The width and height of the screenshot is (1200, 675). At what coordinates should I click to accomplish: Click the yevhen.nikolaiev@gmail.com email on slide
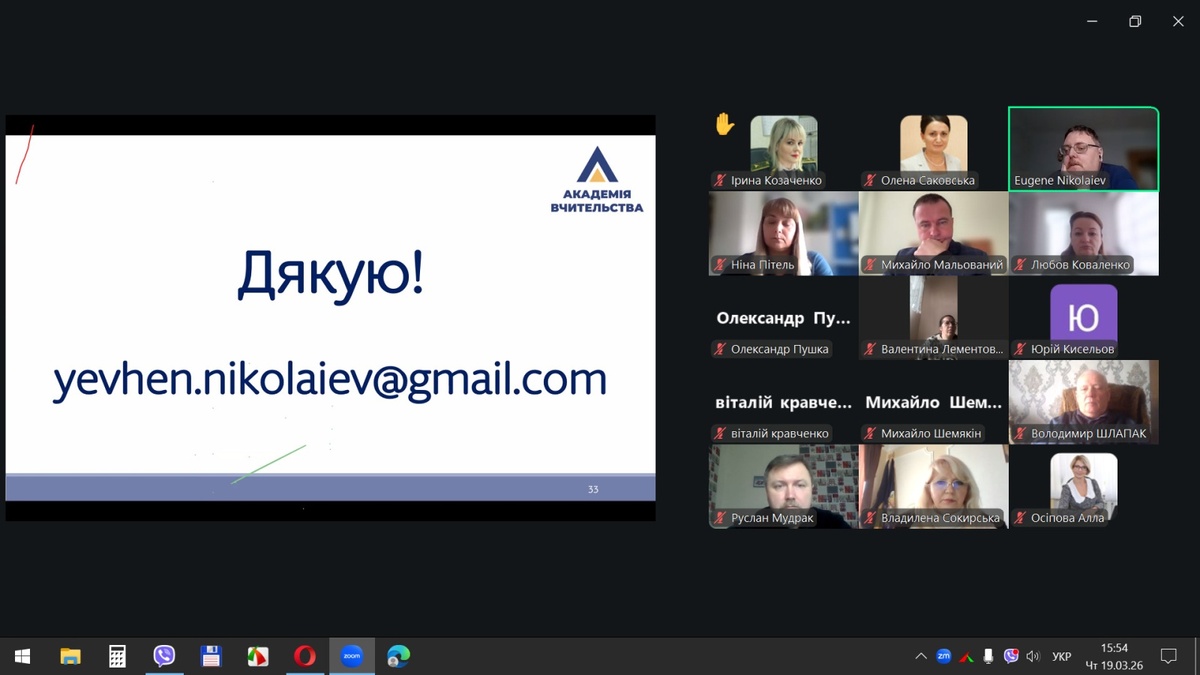(329, 380)
